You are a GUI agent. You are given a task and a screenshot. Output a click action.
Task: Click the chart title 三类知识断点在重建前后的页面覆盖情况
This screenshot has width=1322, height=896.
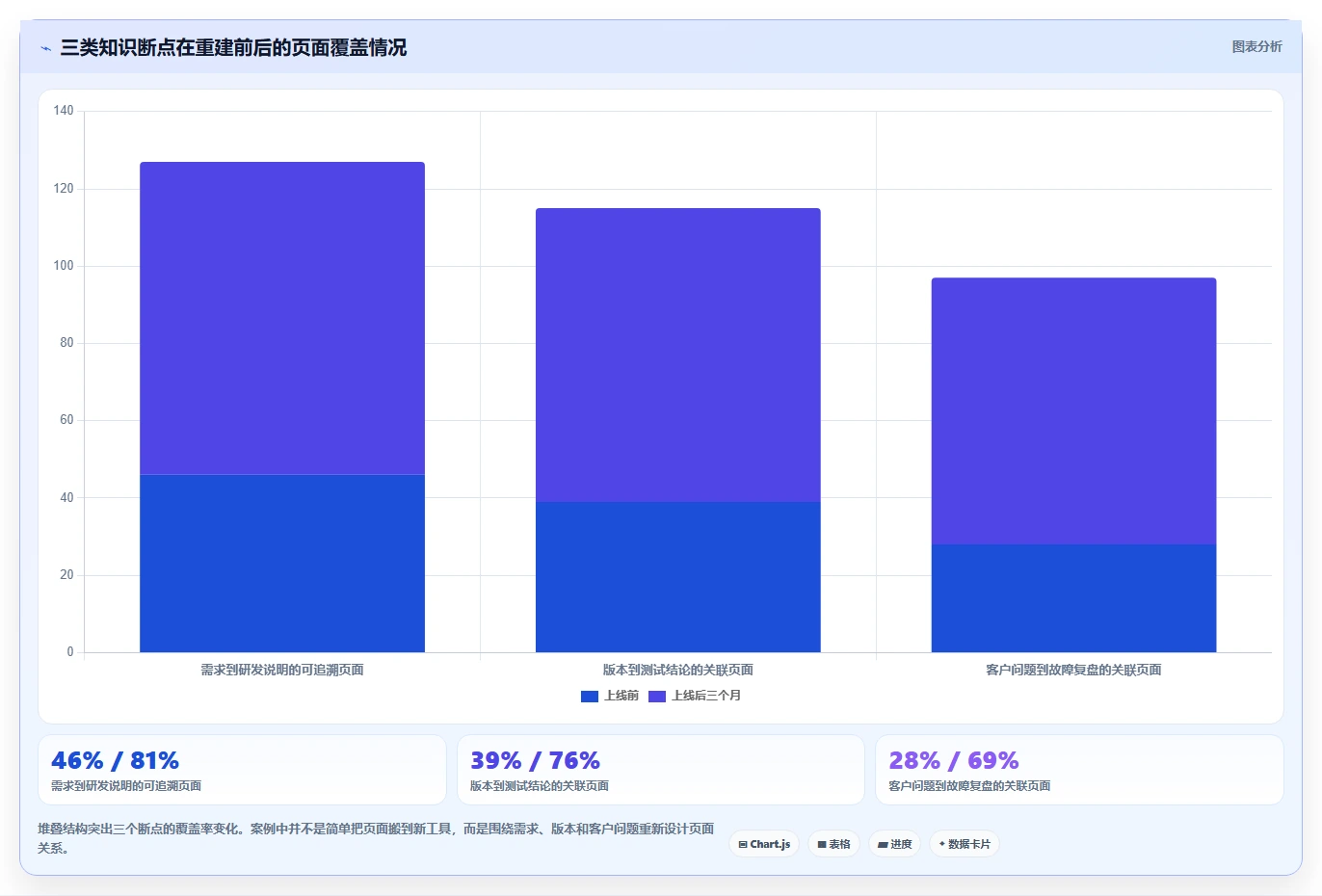tap(233, 47)
